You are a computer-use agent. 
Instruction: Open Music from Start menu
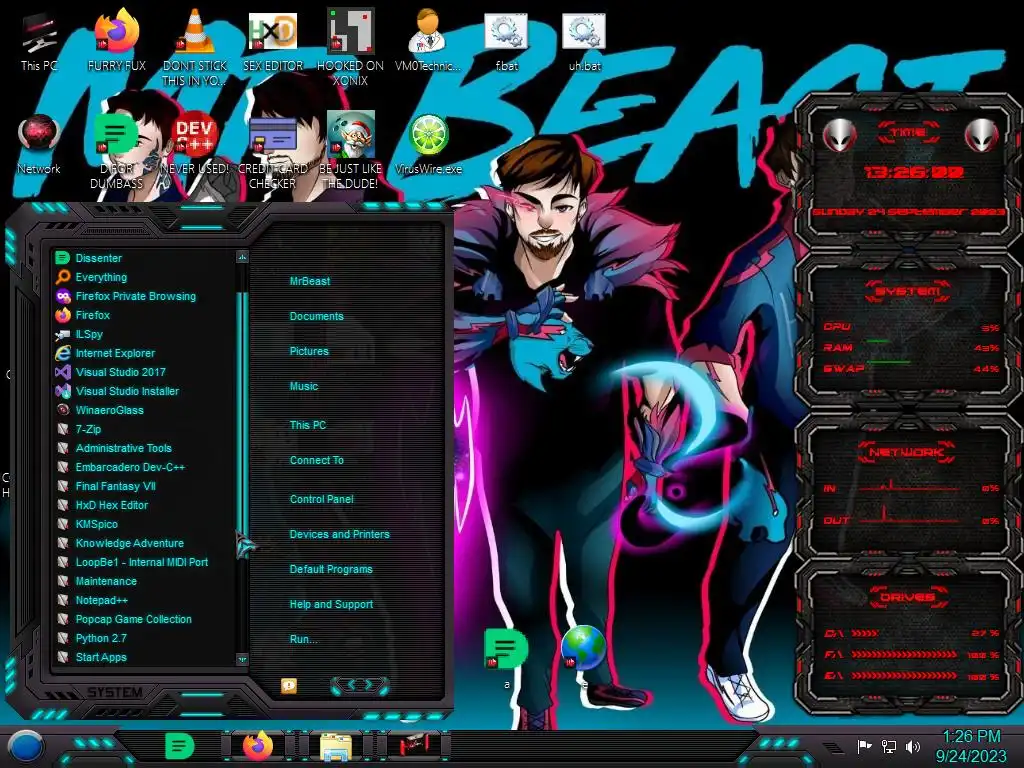pos(304,387)
